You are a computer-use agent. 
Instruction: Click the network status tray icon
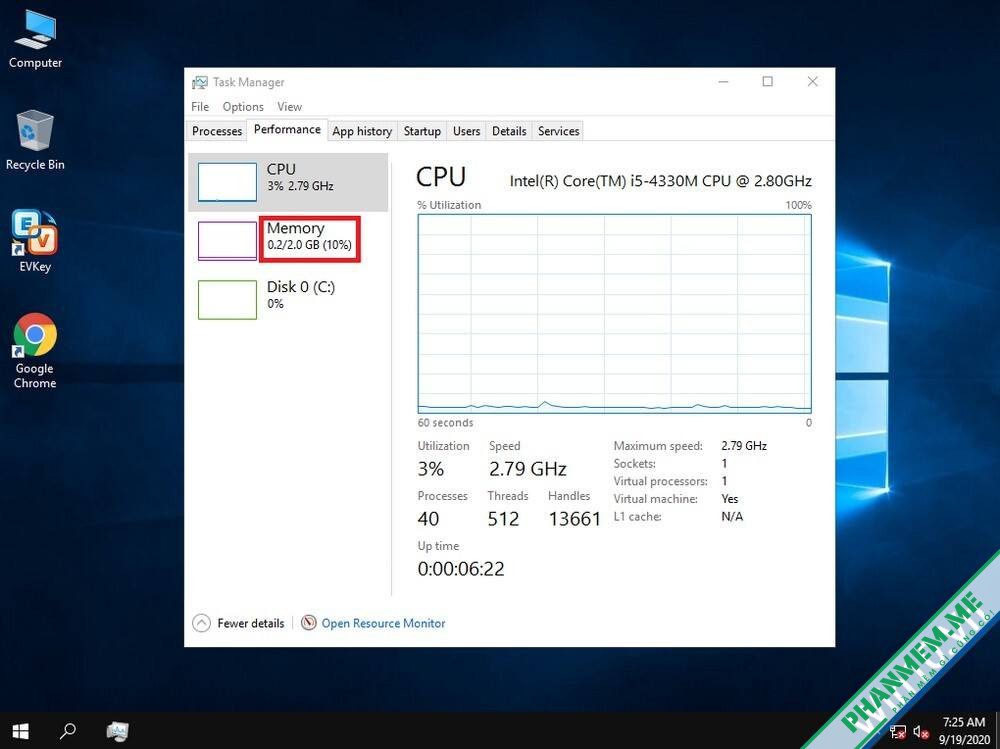tap(897, 732)
